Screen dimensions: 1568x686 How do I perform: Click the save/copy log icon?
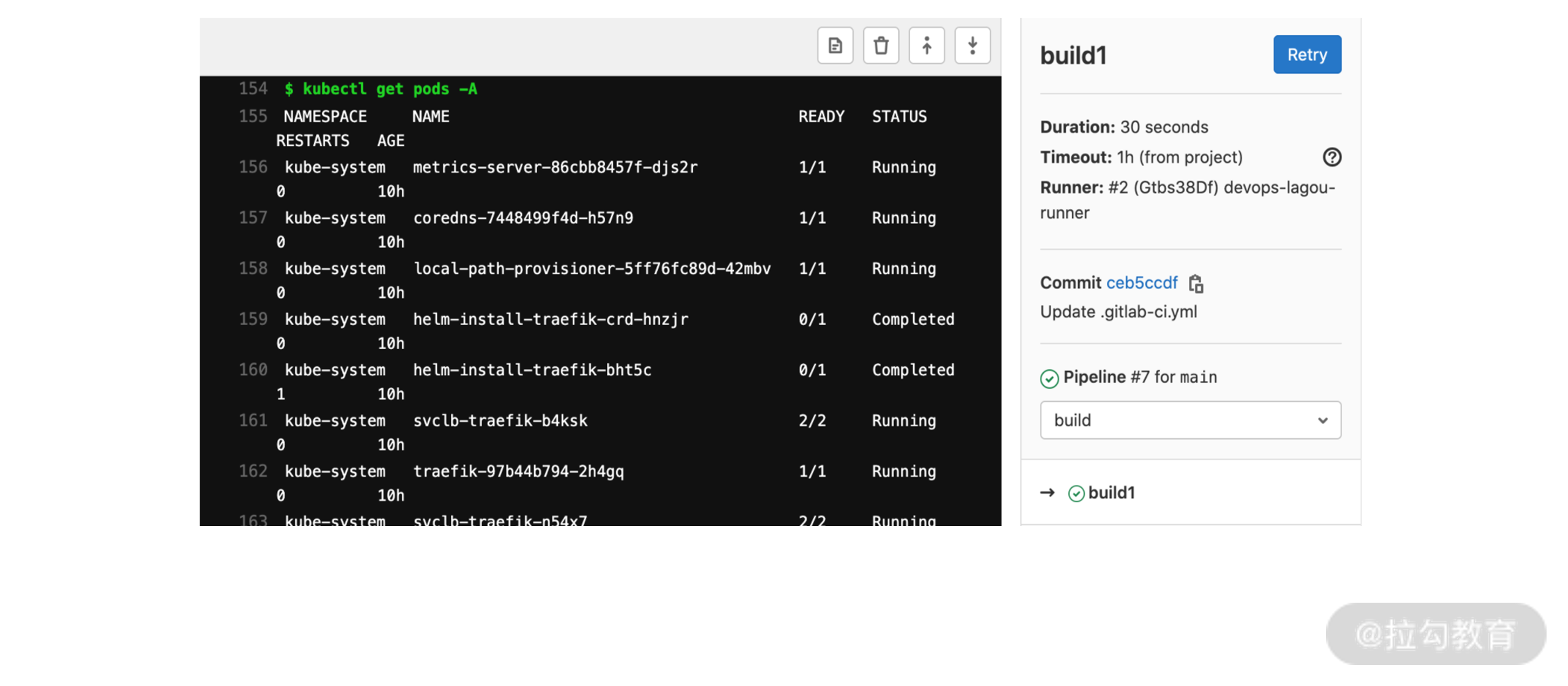(x=835, y=45)
